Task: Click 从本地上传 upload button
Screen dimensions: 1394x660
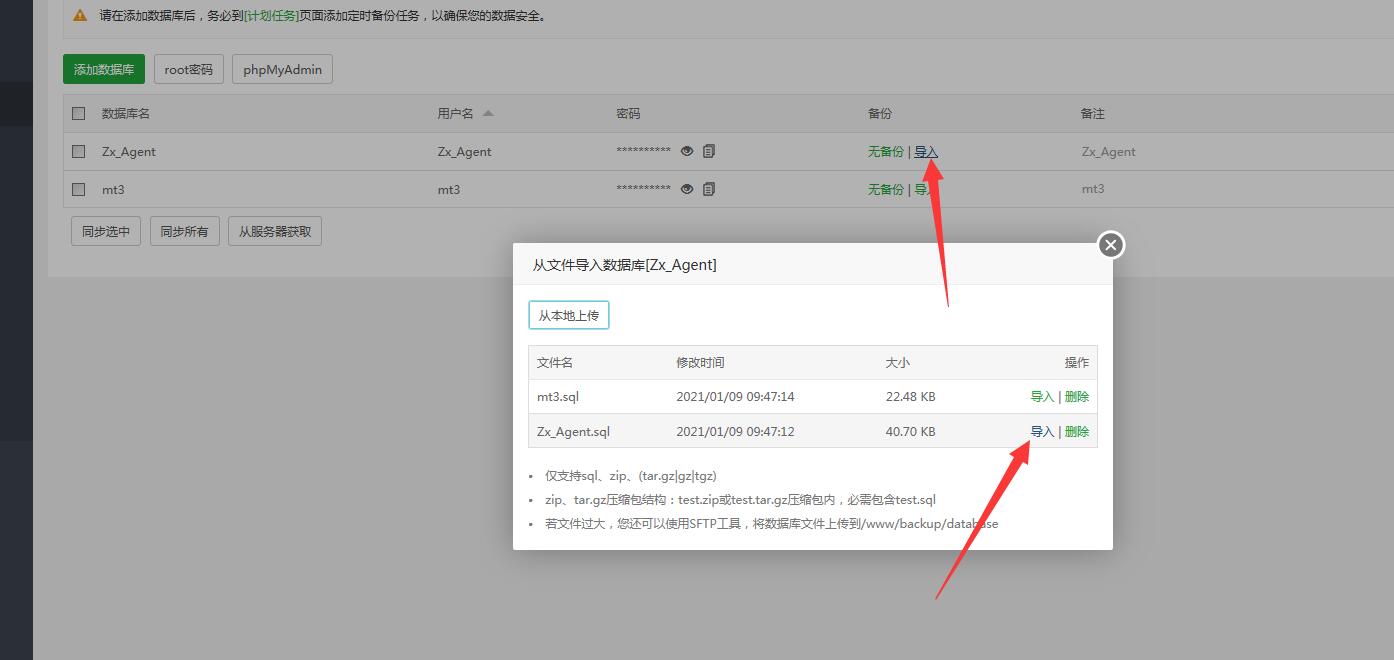Action: point(568,316)
